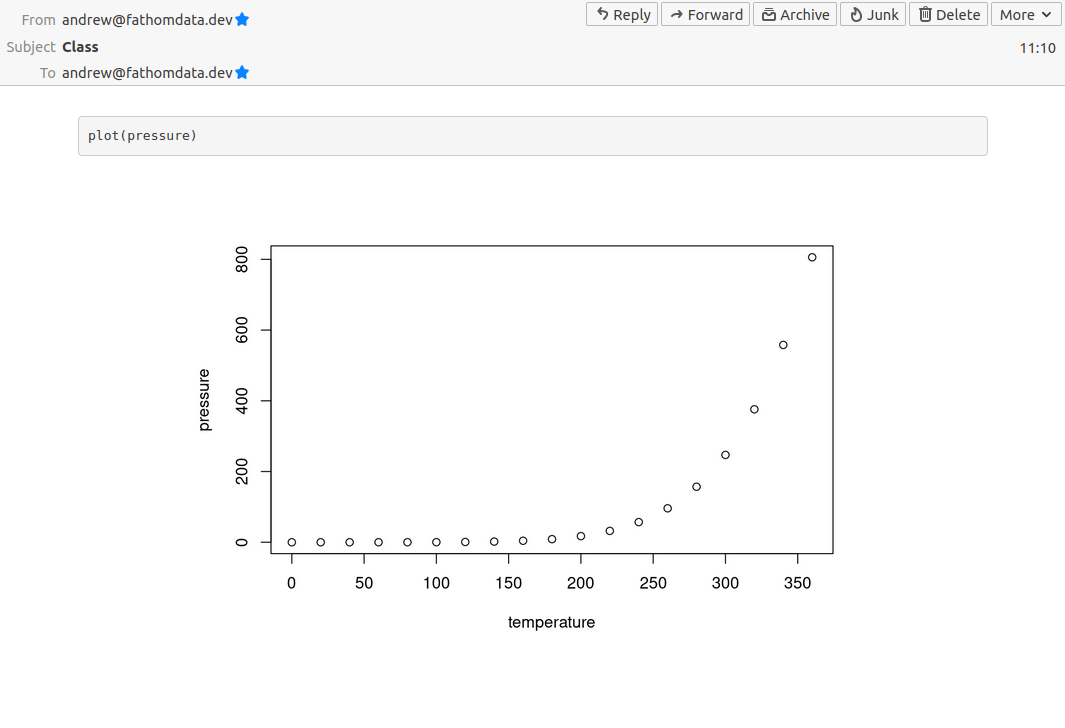Screen dimensions: 1065x728
Task: Forward this email message
Action: (705, 14)
